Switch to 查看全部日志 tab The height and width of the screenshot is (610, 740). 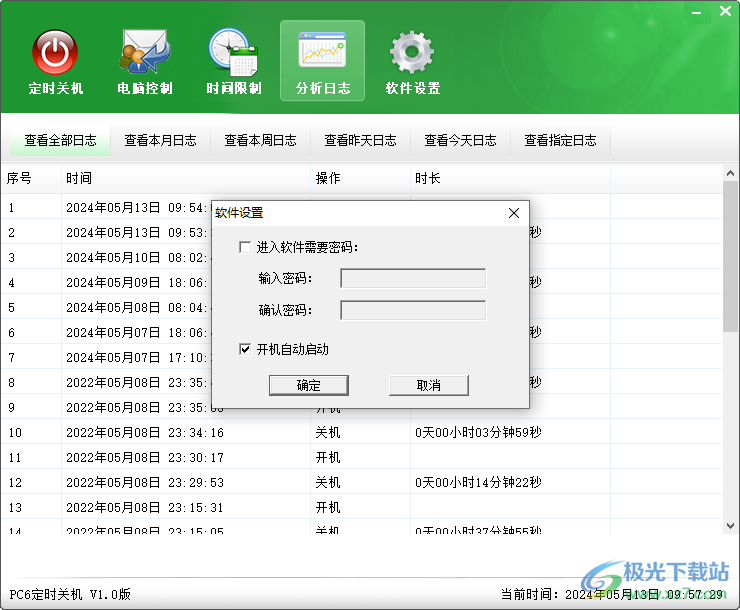tap(60, 140)
